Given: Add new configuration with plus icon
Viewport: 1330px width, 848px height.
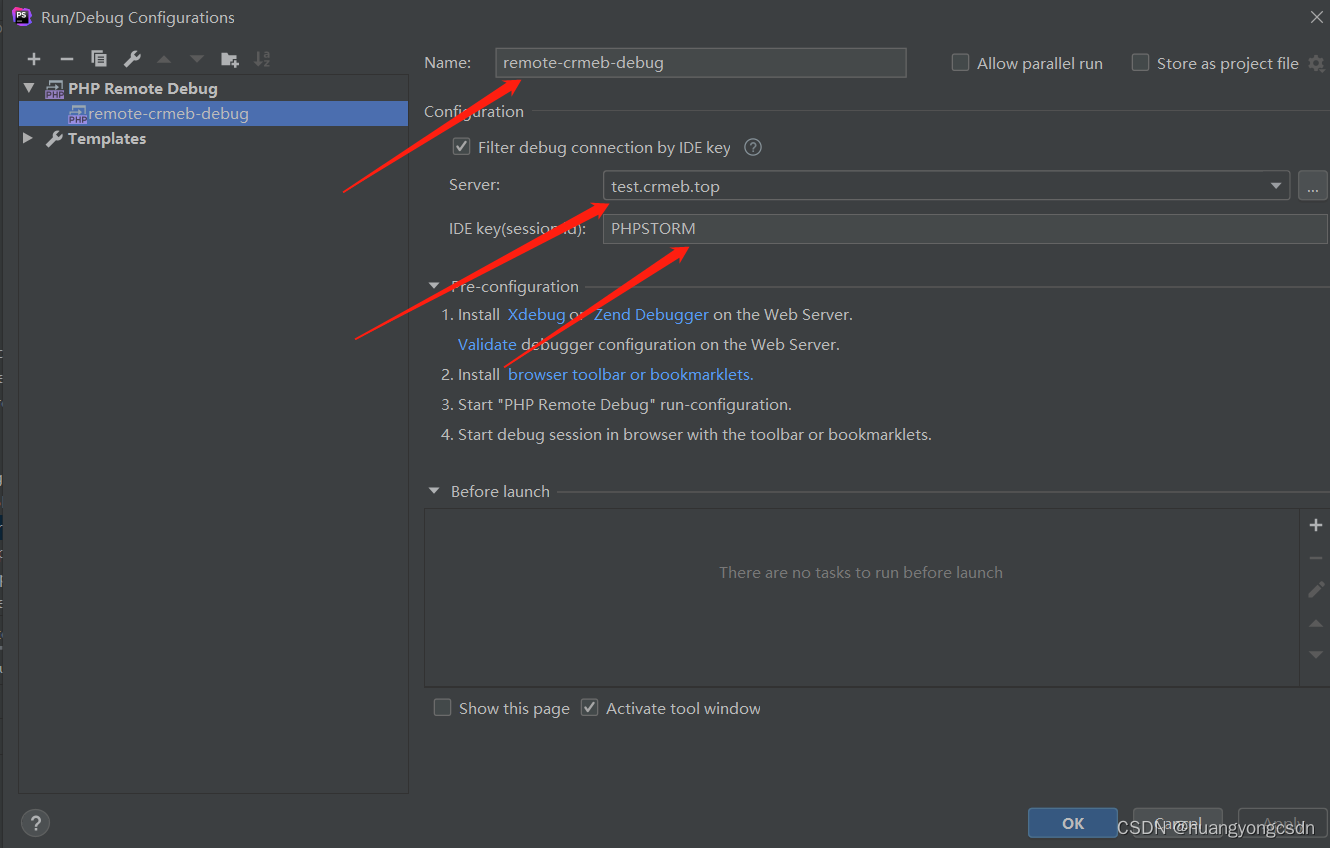Looking at the screenshot, I should [34, 59].
